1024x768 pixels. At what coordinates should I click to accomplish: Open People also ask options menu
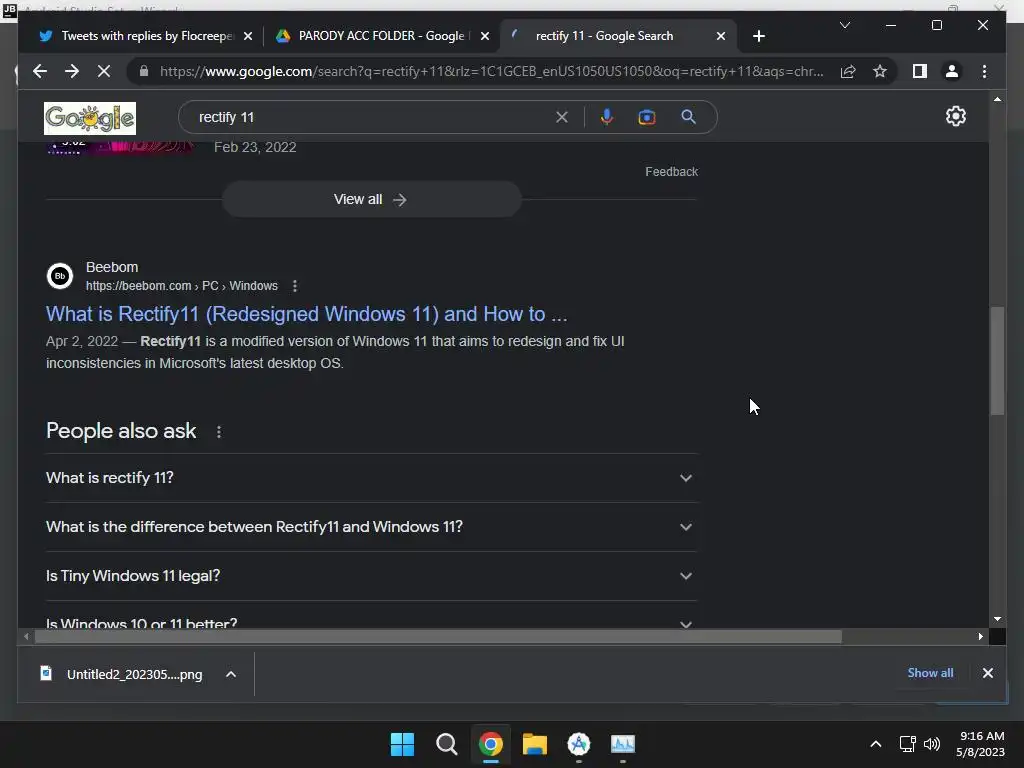click(x=219, y=432)
